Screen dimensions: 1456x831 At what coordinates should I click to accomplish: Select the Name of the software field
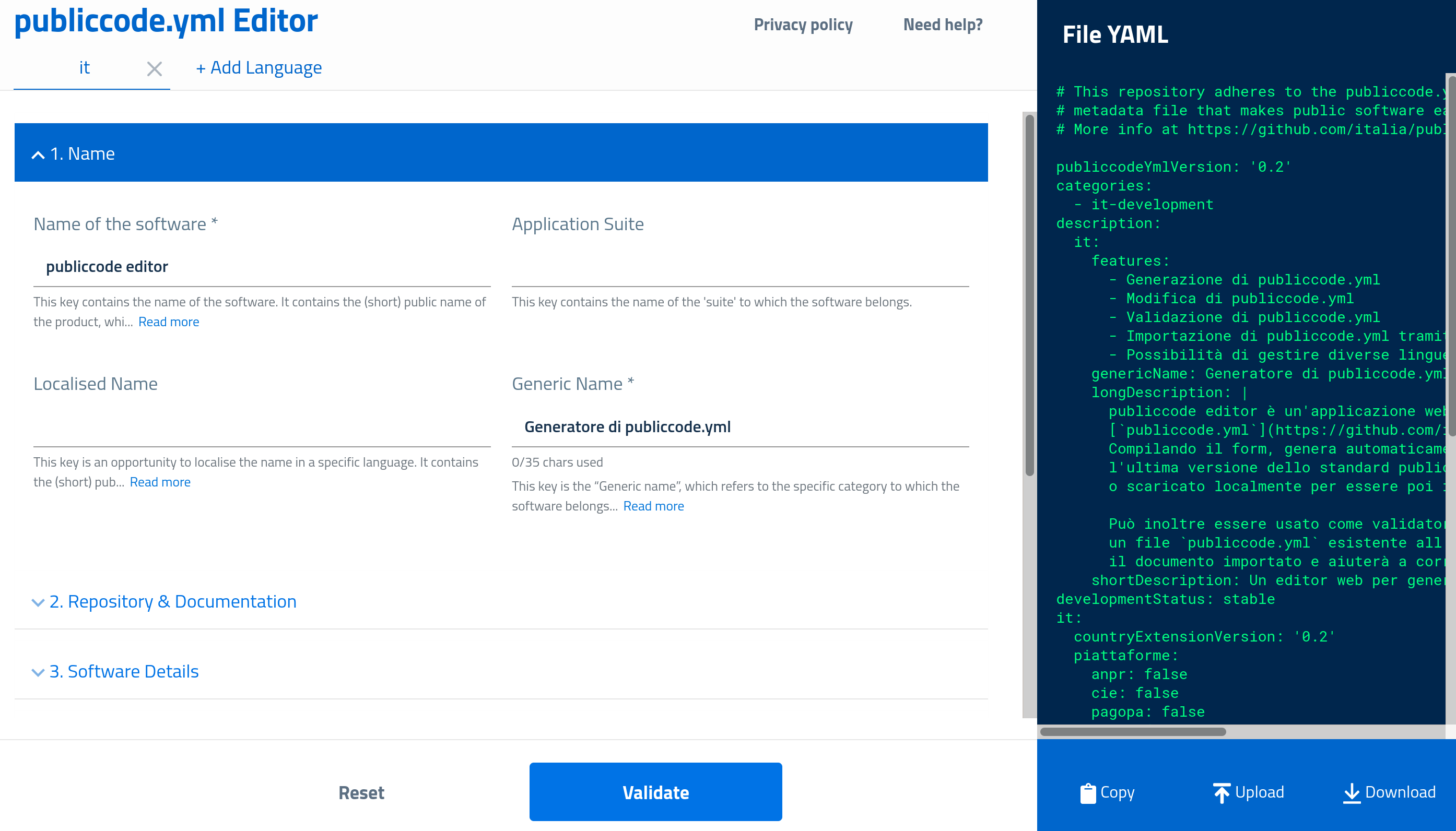(262, 266)
